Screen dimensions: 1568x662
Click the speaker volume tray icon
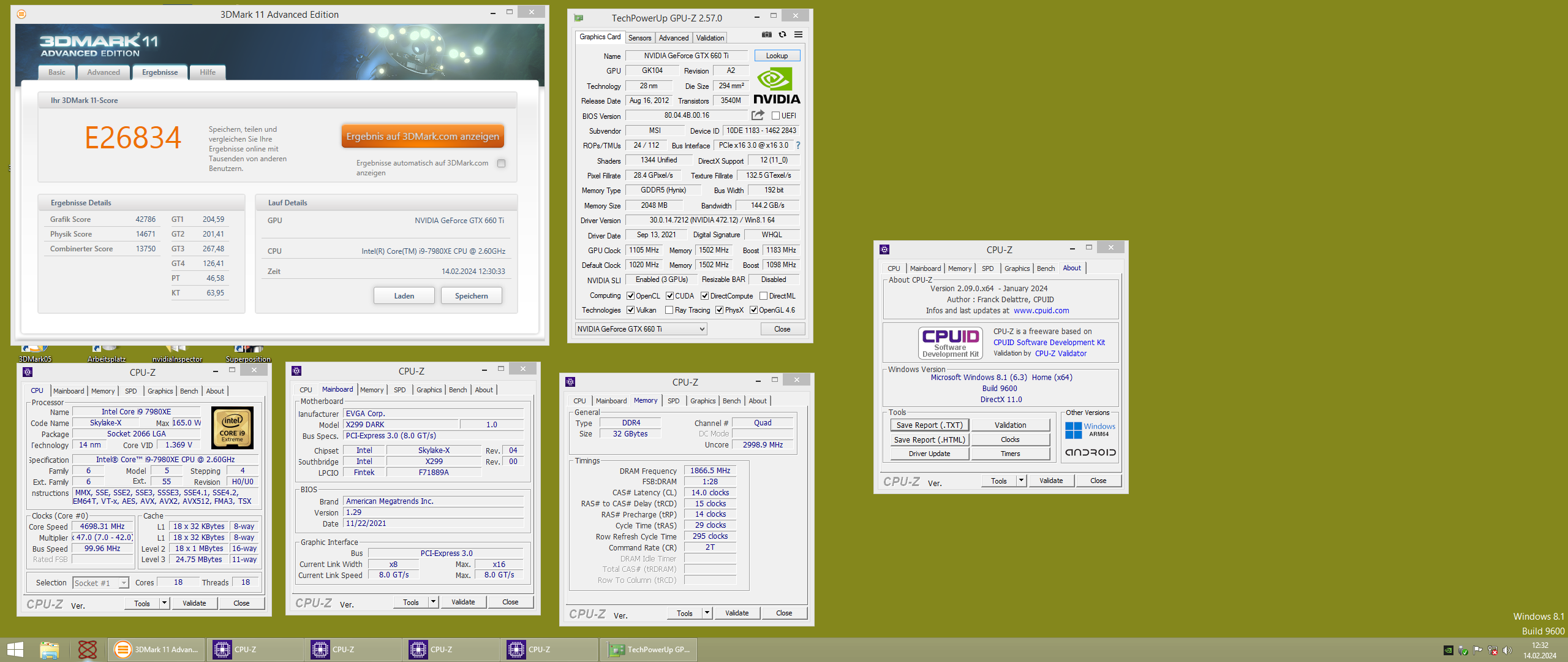coord(1507,650)
